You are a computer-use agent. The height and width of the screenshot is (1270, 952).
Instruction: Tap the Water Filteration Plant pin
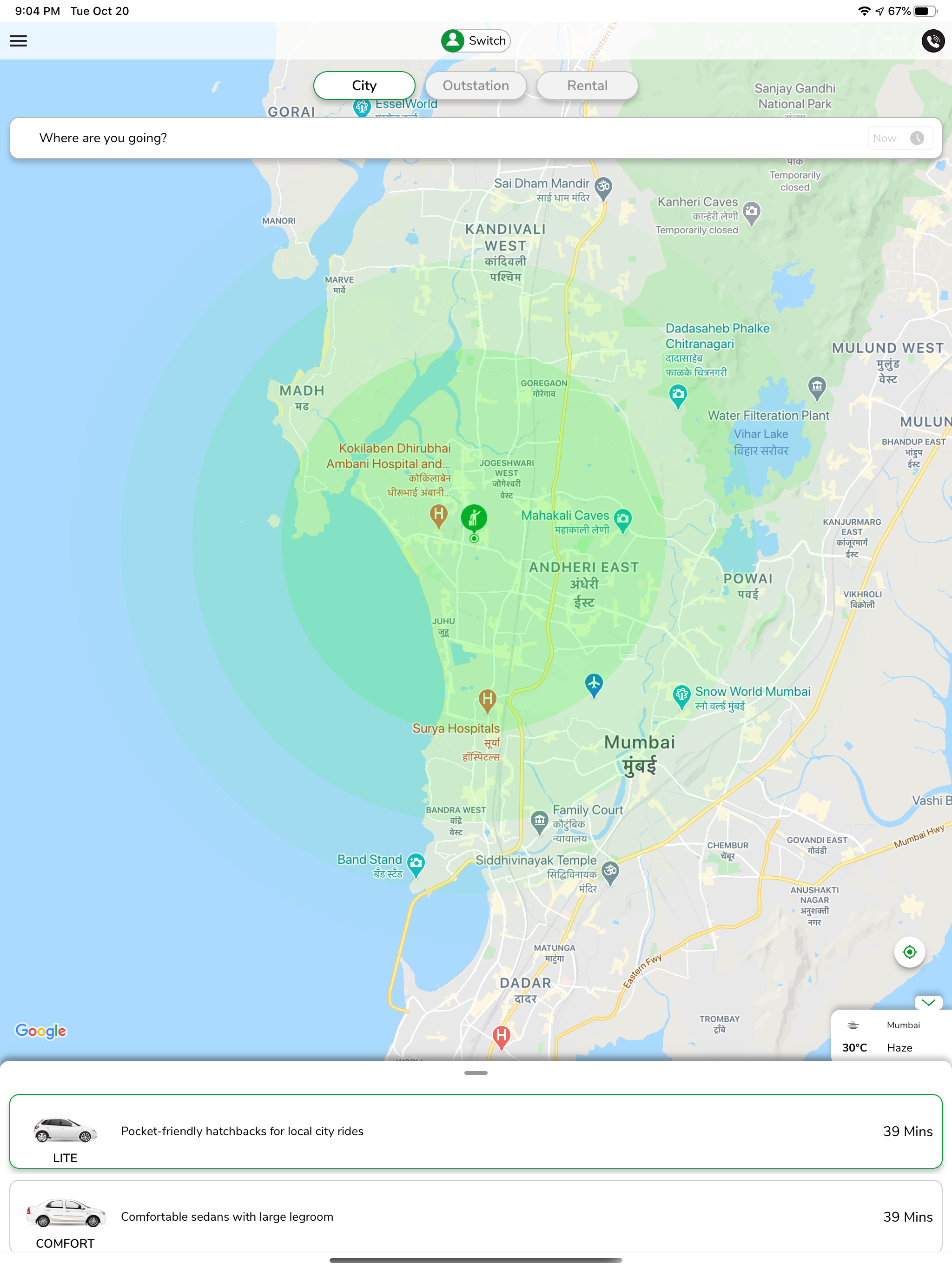pos(817,388)
